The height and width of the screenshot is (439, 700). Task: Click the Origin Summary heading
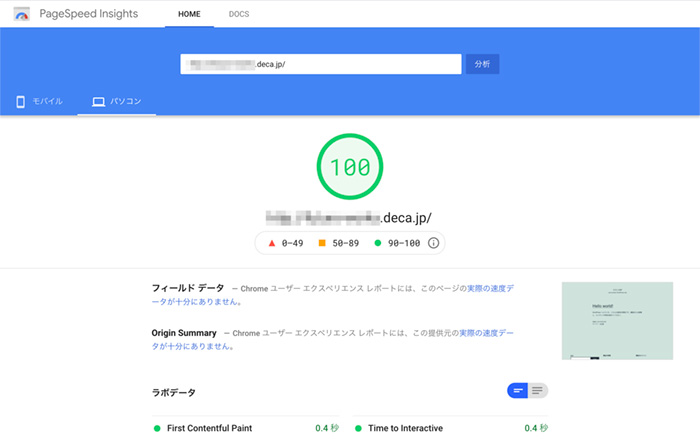[x=184, y=333]
